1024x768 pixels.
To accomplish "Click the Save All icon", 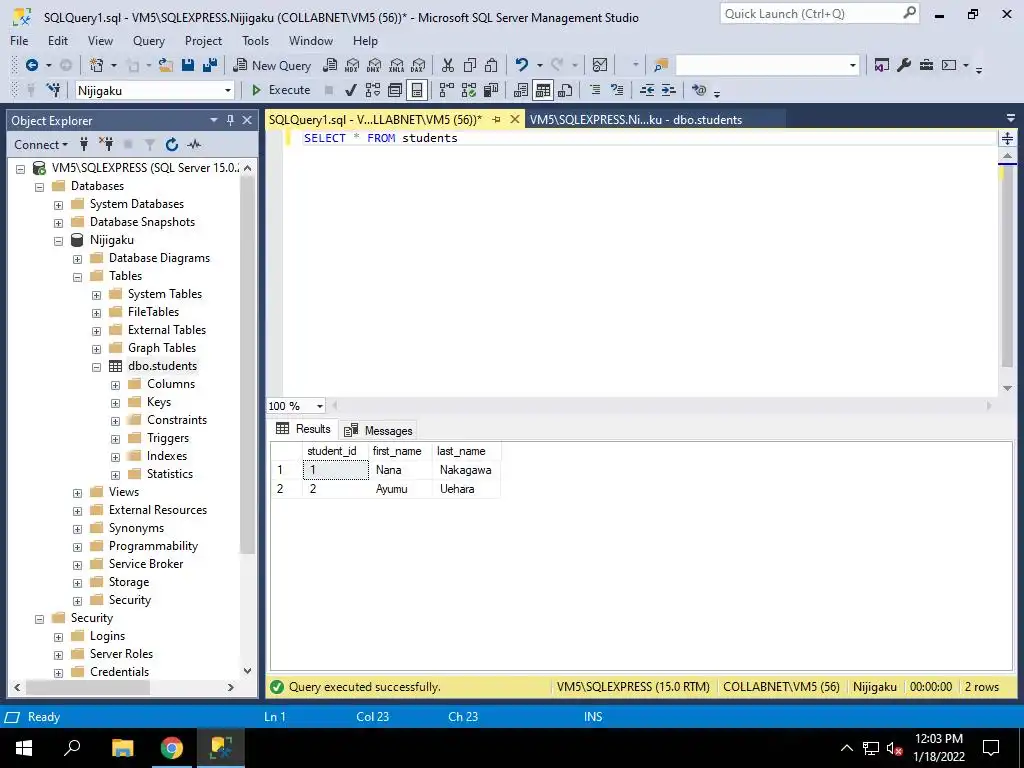I will (x=210, y=65).
